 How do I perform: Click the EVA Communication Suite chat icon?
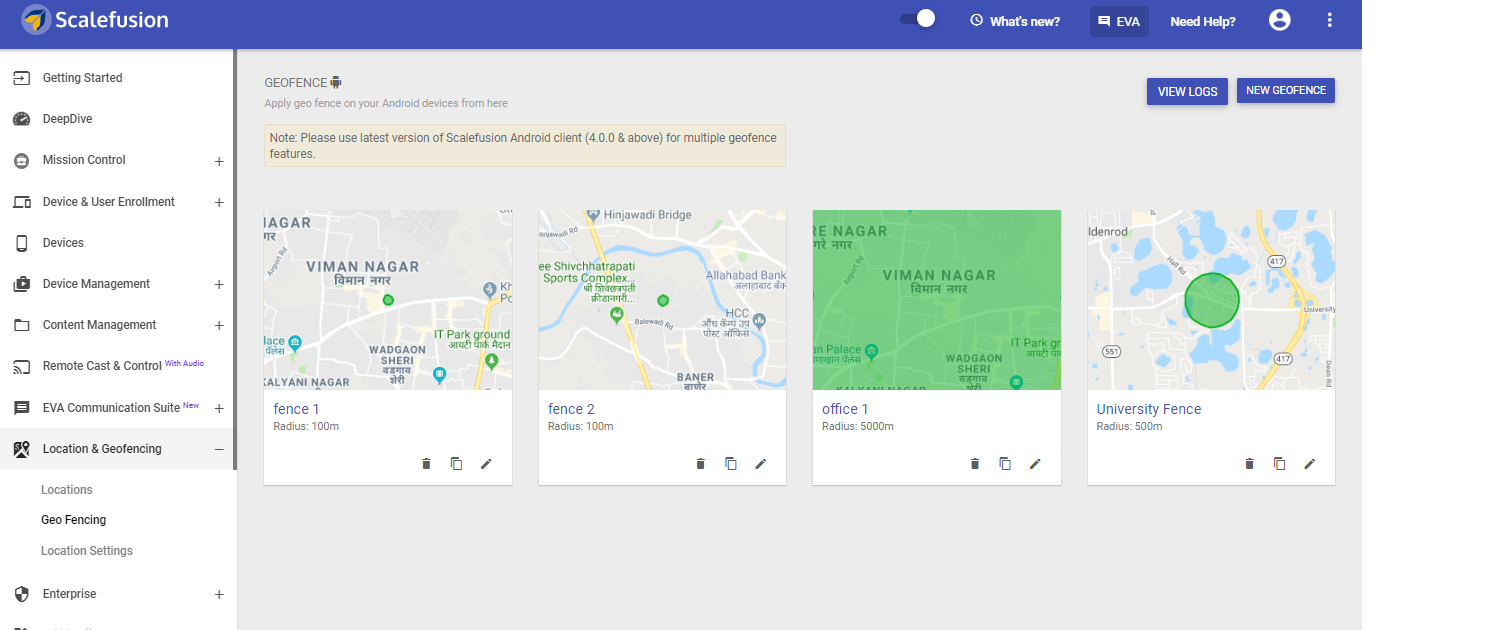(x=22, y=408)
